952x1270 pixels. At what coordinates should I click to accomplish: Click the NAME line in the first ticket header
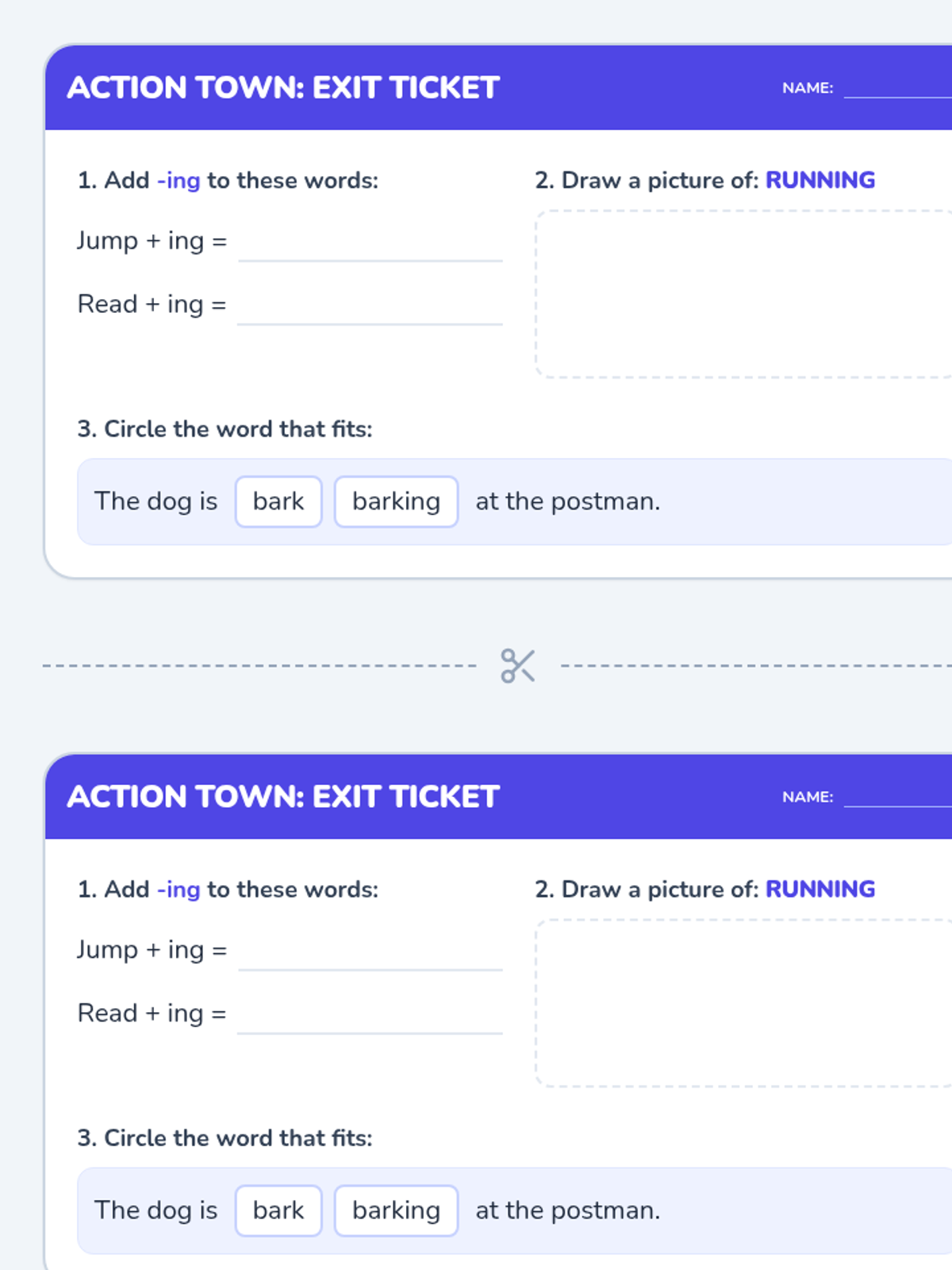897,89
